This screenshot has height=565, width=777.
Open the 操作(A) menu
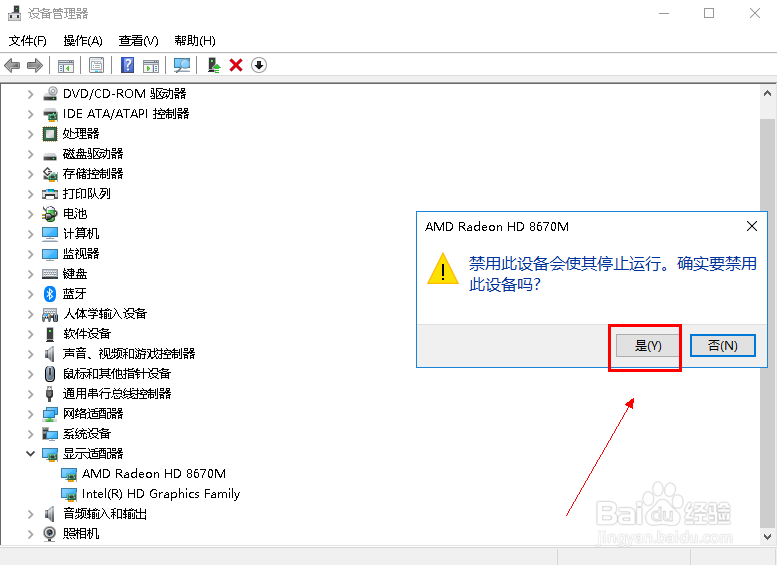(83, 41)
